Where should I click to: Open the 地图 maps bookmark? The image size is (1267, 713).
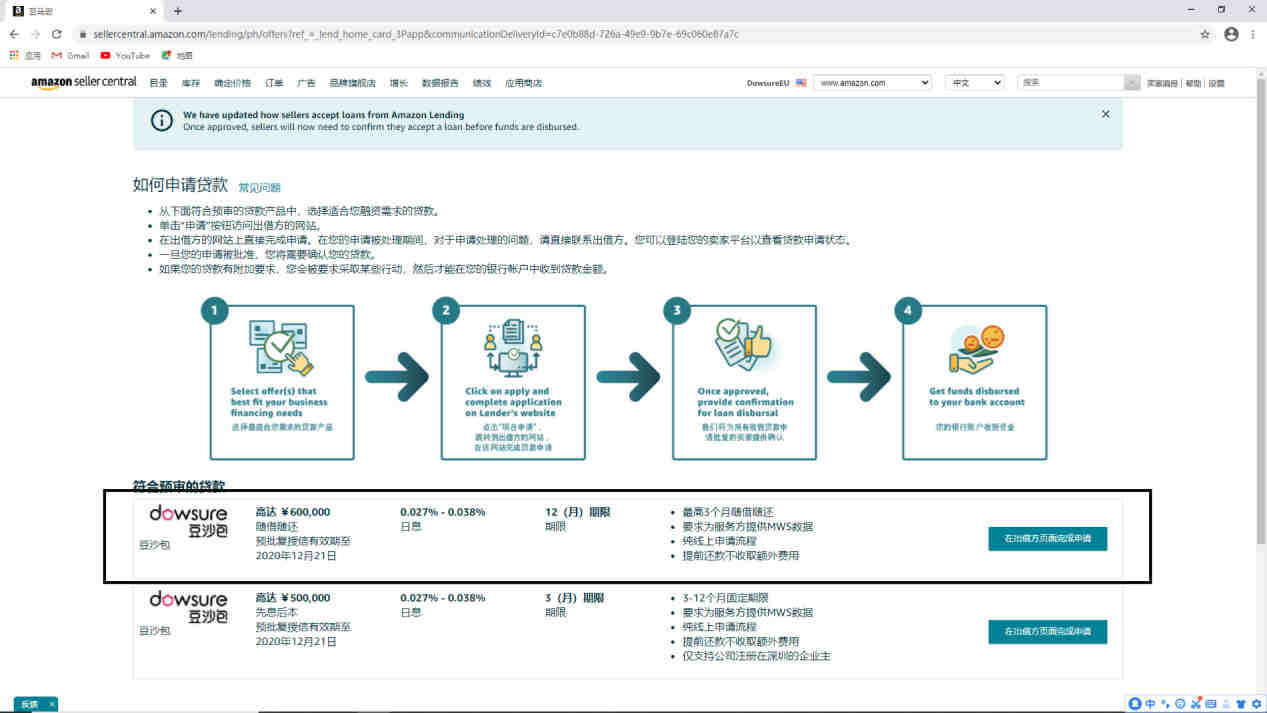tap(177, 55)
